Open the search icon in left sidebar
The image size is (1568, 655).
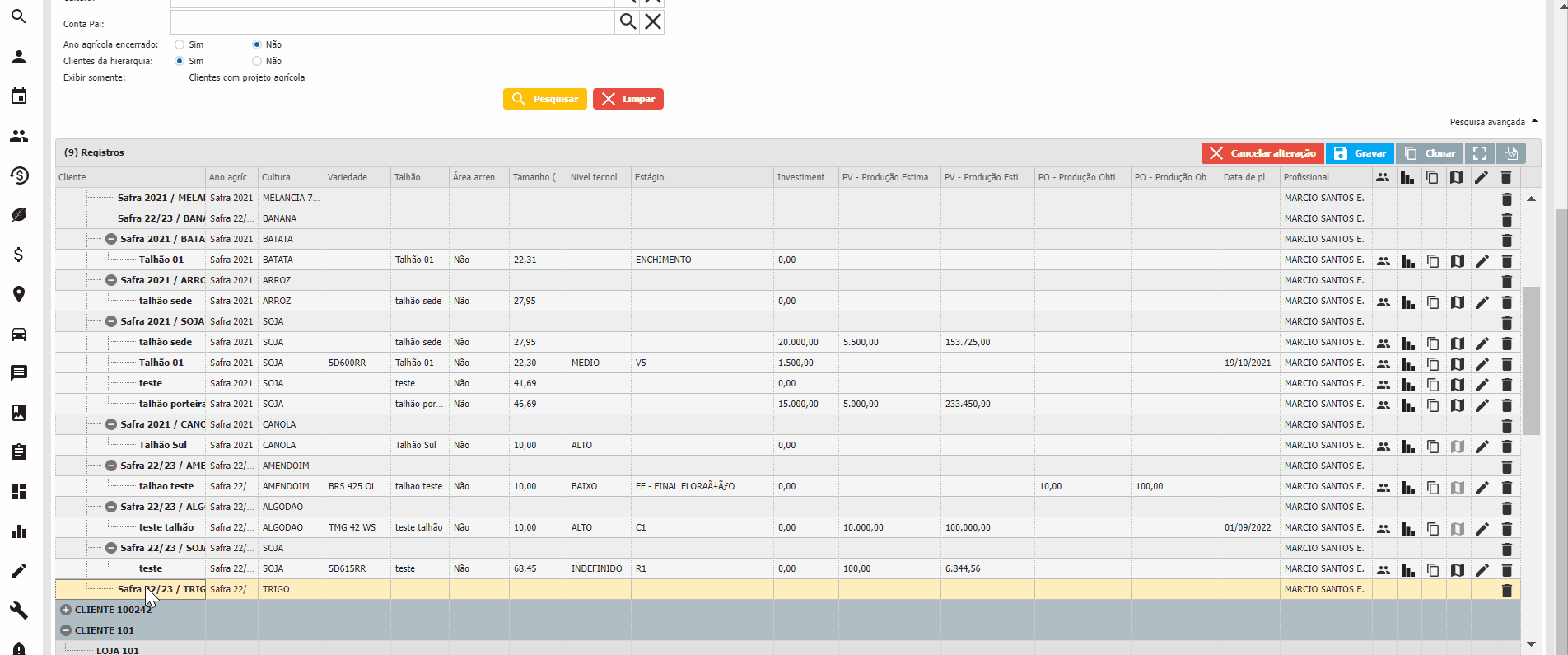tap(19, 16)
